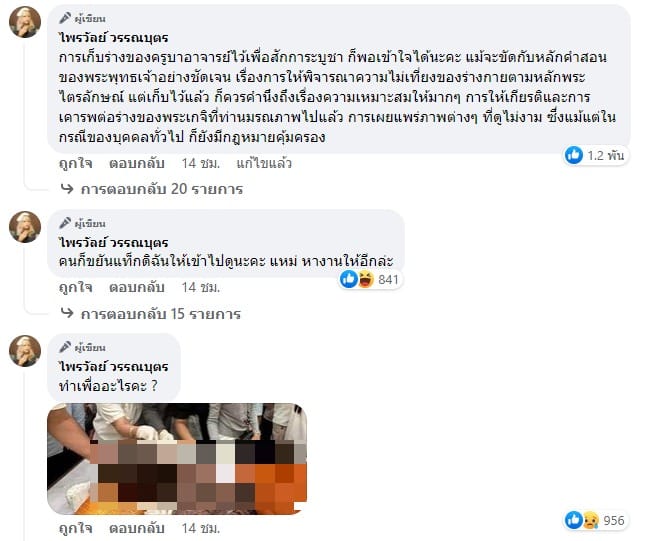The image size is (667, 541).
Task: Open name ไพรวัลย์ วรรณบุตร on second comment
Action: (x=114, y=243)
